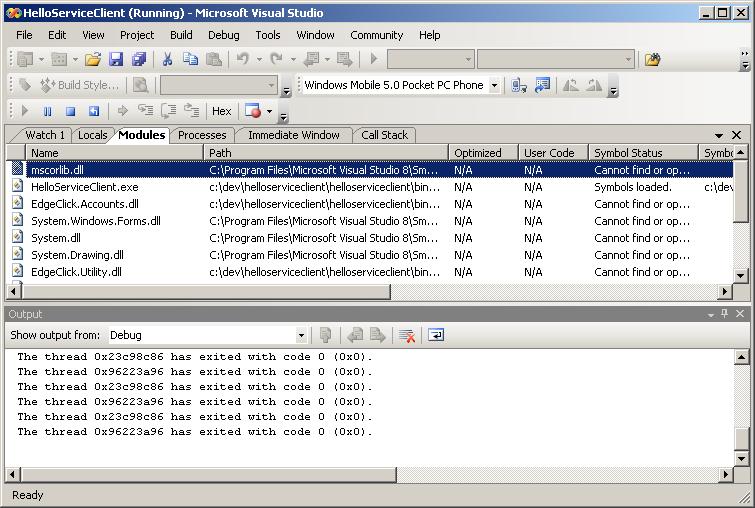Switch to the Watch 1 tab

(x=44, y=135)
